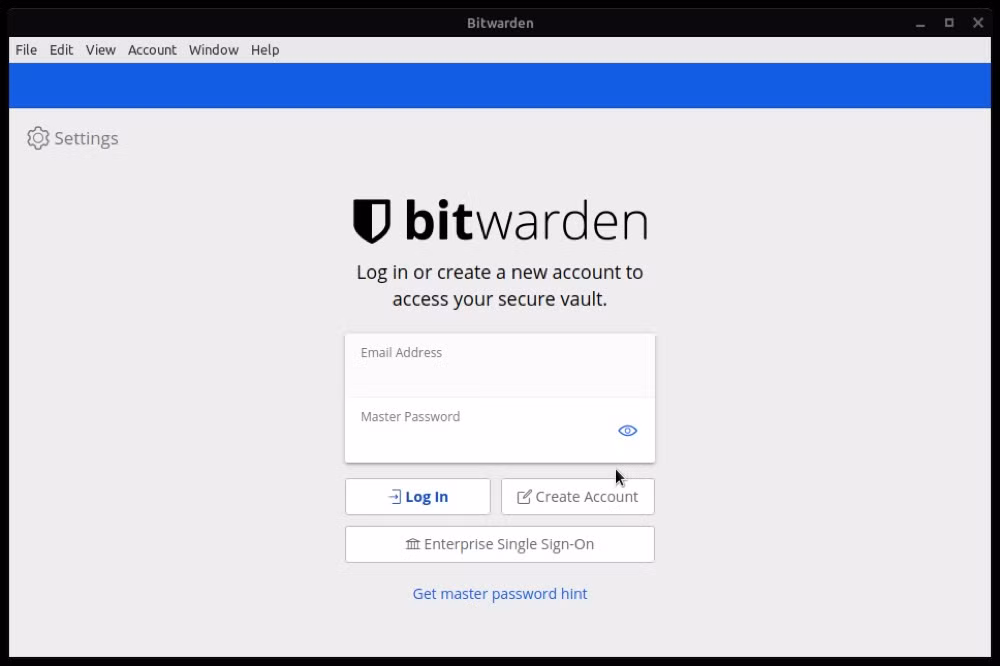Image resolution: width=1000 pixels, height=666 pixels.
Task: Open the View menu
Action: 101,50
